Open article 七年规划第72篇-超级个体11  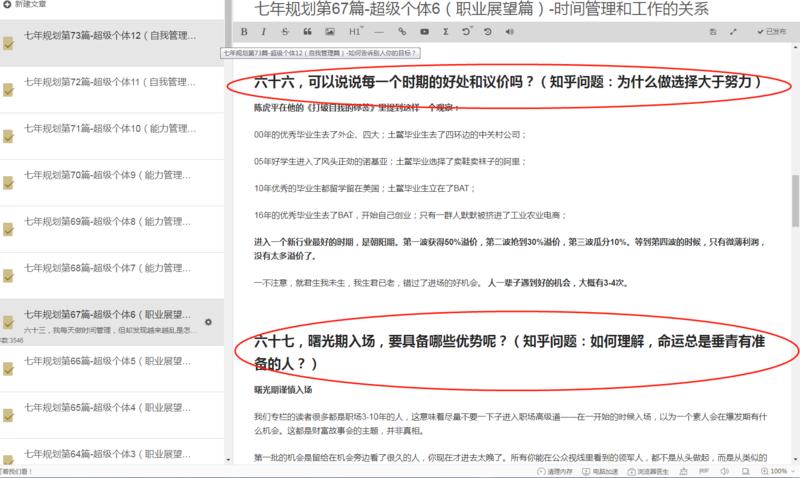tap(112, 90)
